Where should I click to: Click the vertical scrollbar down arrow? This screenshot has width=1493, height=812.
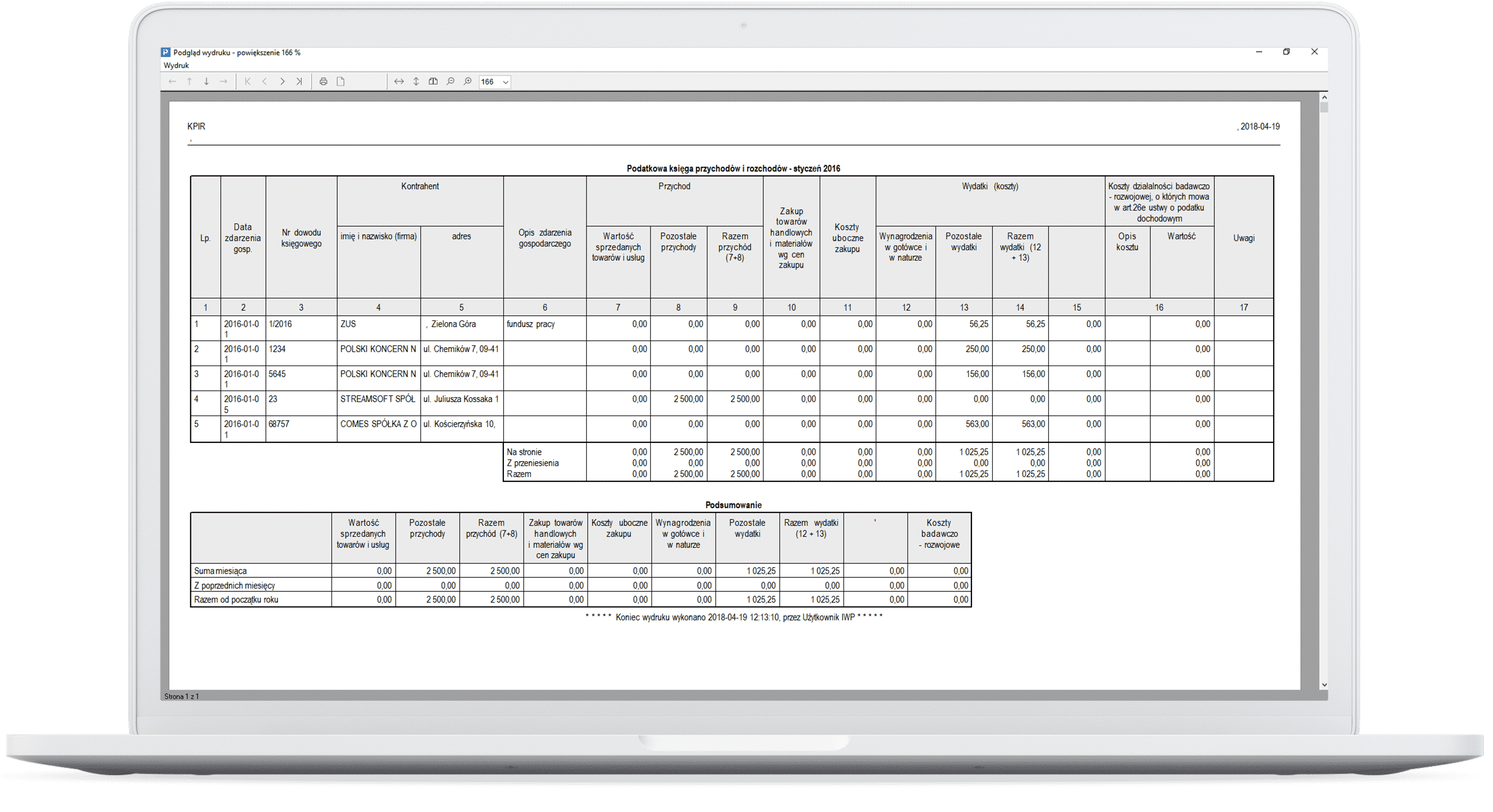coord(1324,685)
